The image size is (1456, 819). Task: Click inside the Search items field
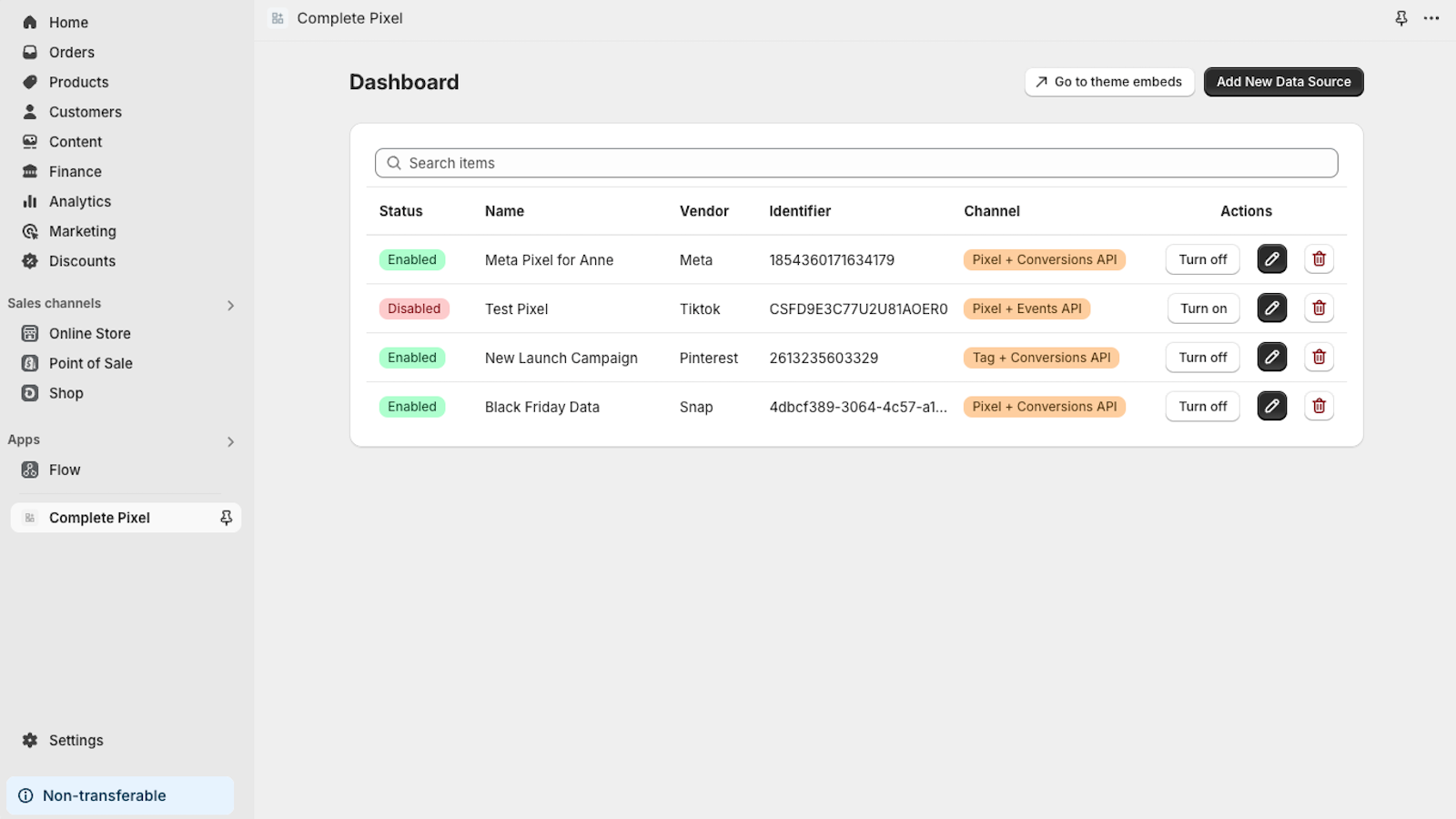click(855, 162)
